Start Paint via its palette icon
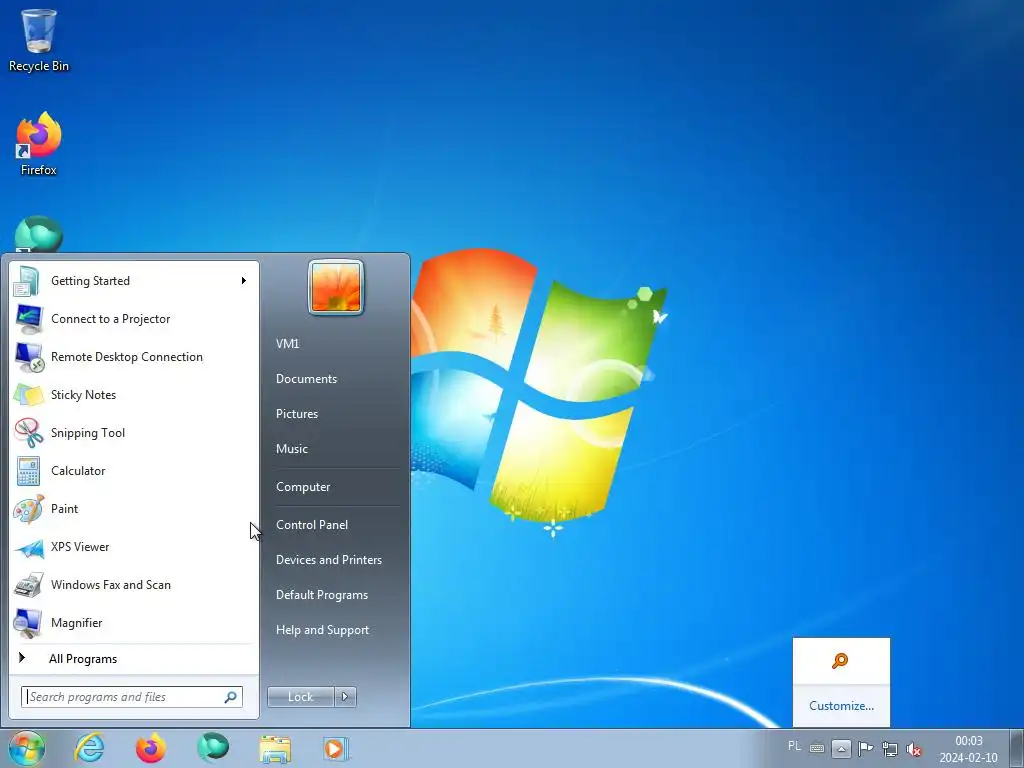The width and height of the screenshot is (1024, 768). click(x=28, y=509)
